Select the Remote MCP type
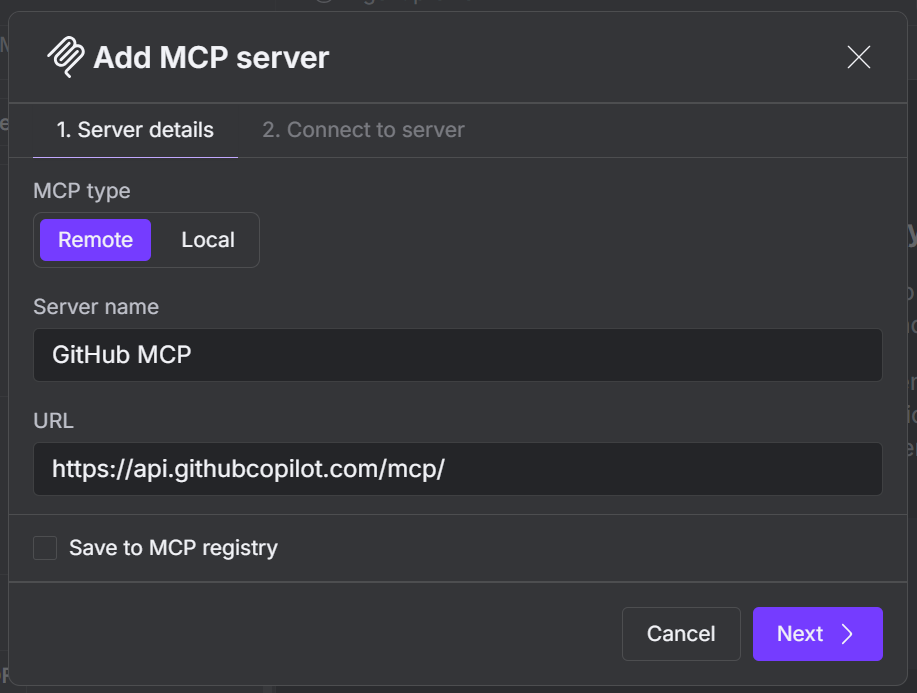The width and height of the screenshot is (917, 693). pyautogui.click(x=94, y=240)
